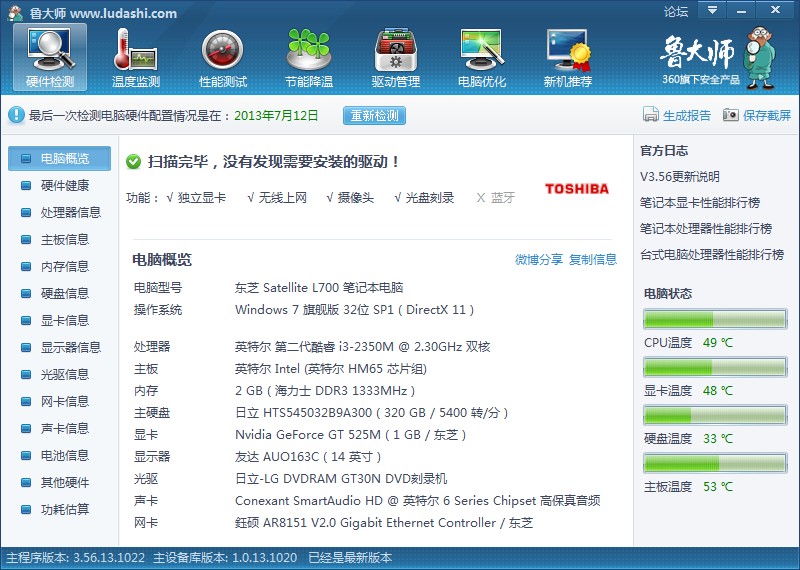The width and height of the screenshot is (800, 570).
Task: Open the 硬件检测 hardware detection icon
Action: [x=50, y=57]
